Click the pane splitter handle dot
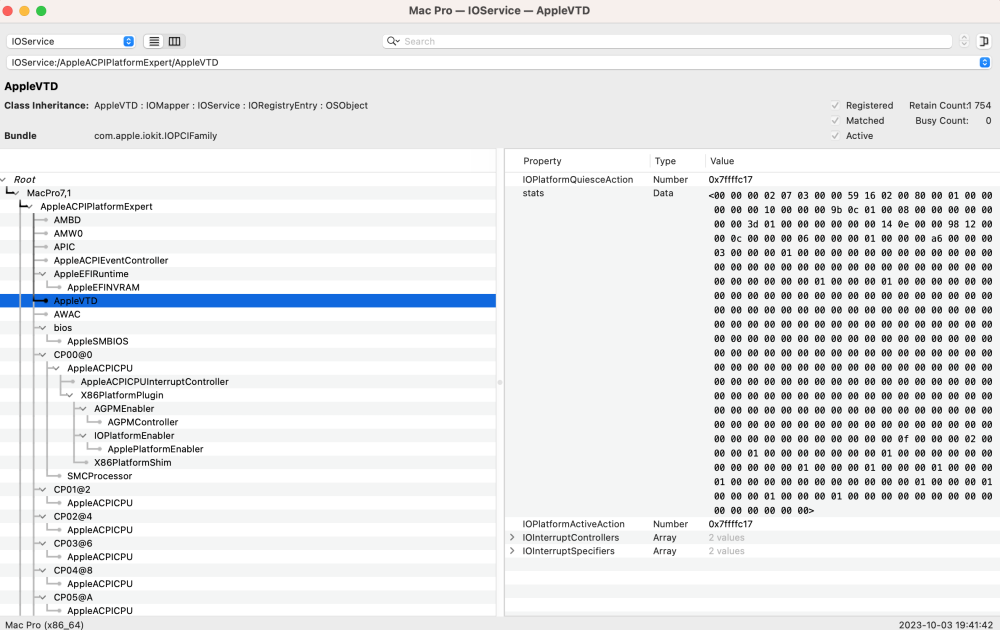The image size is (1000, 630). pyautogui.click(x=500, y=383)
